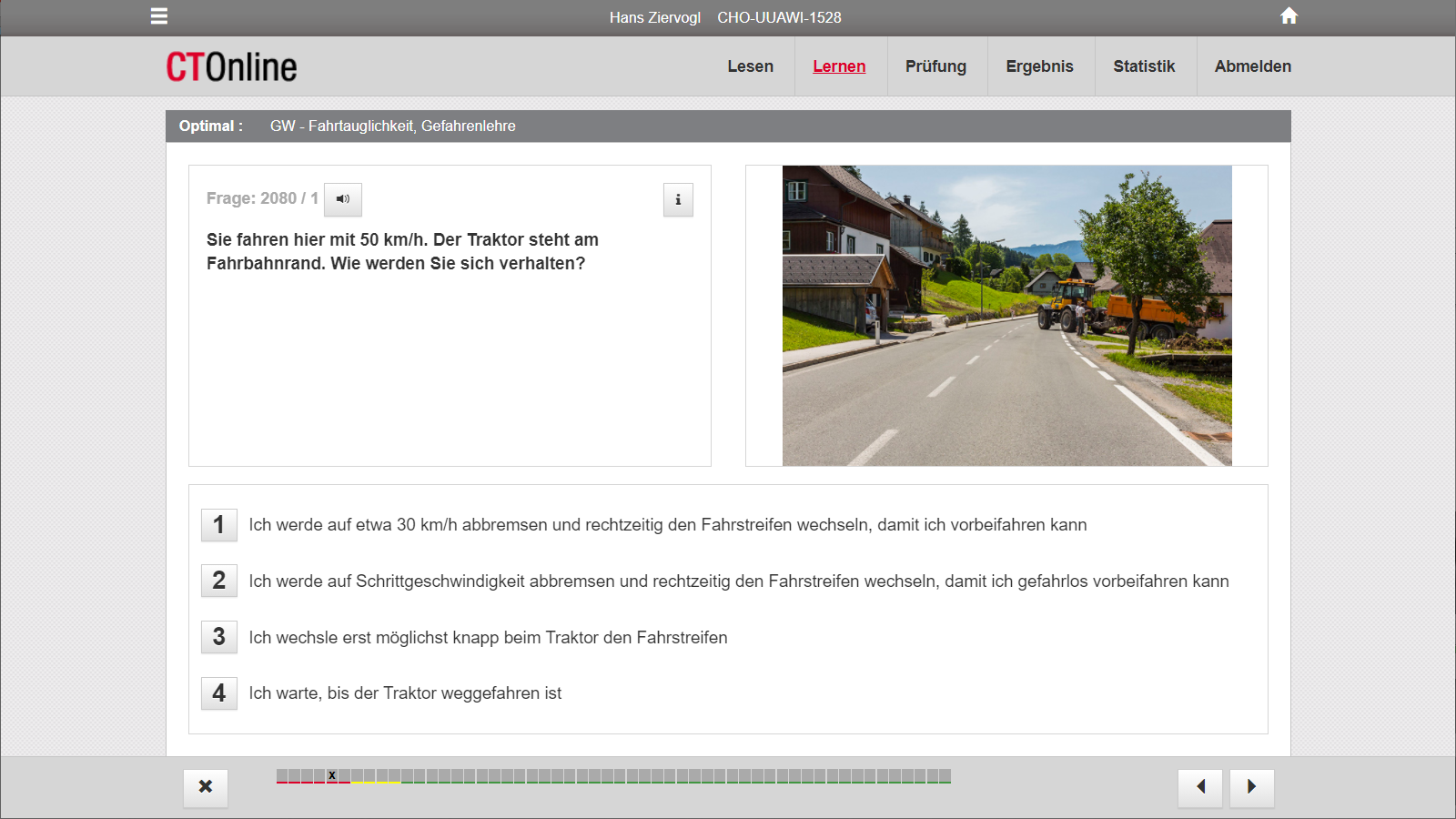Click the Abmelden link
Viewport: 1456px width, 819px height.
[x=1252, y=66]
